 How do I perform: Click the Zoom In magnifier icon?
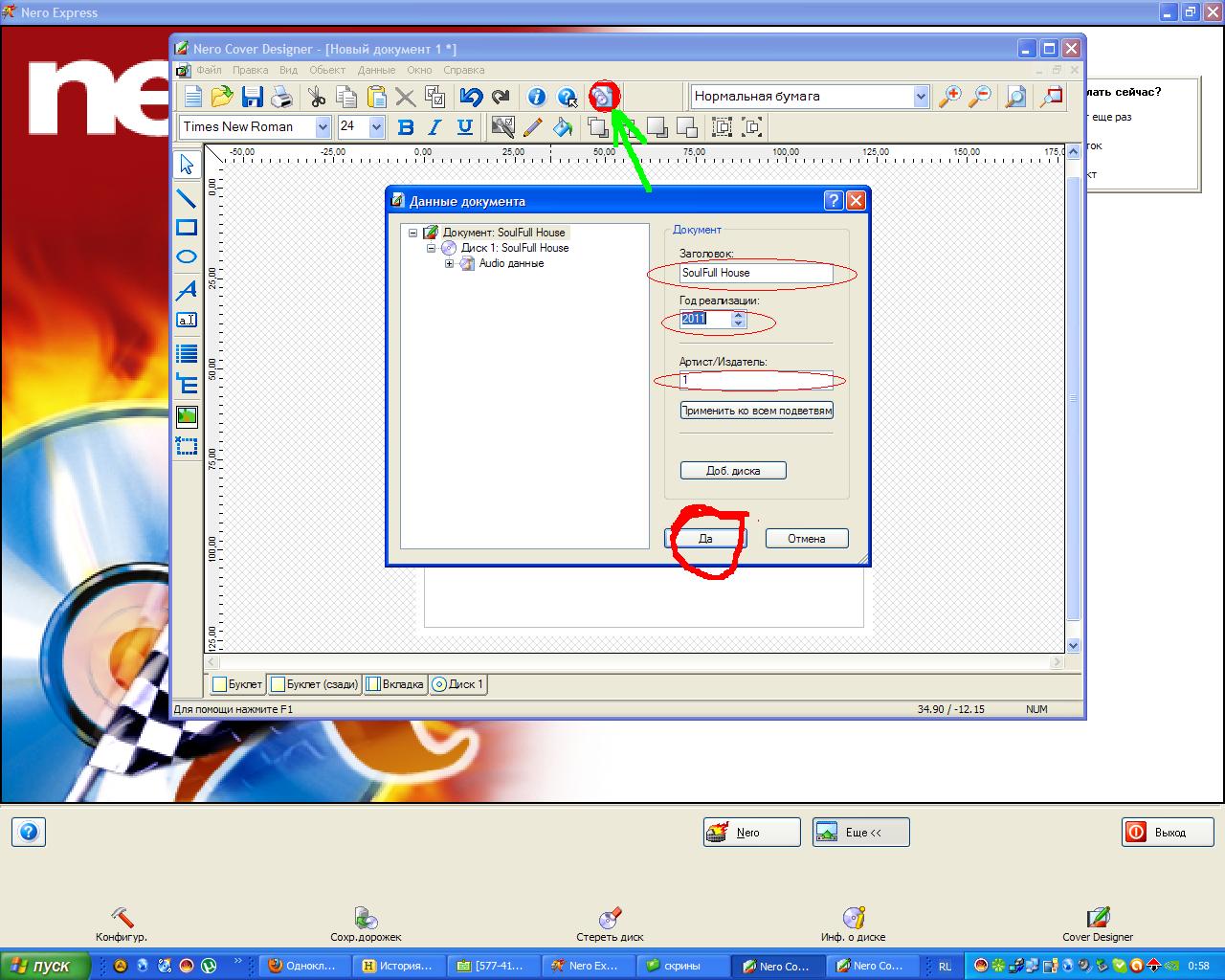(x=950, y=96)
